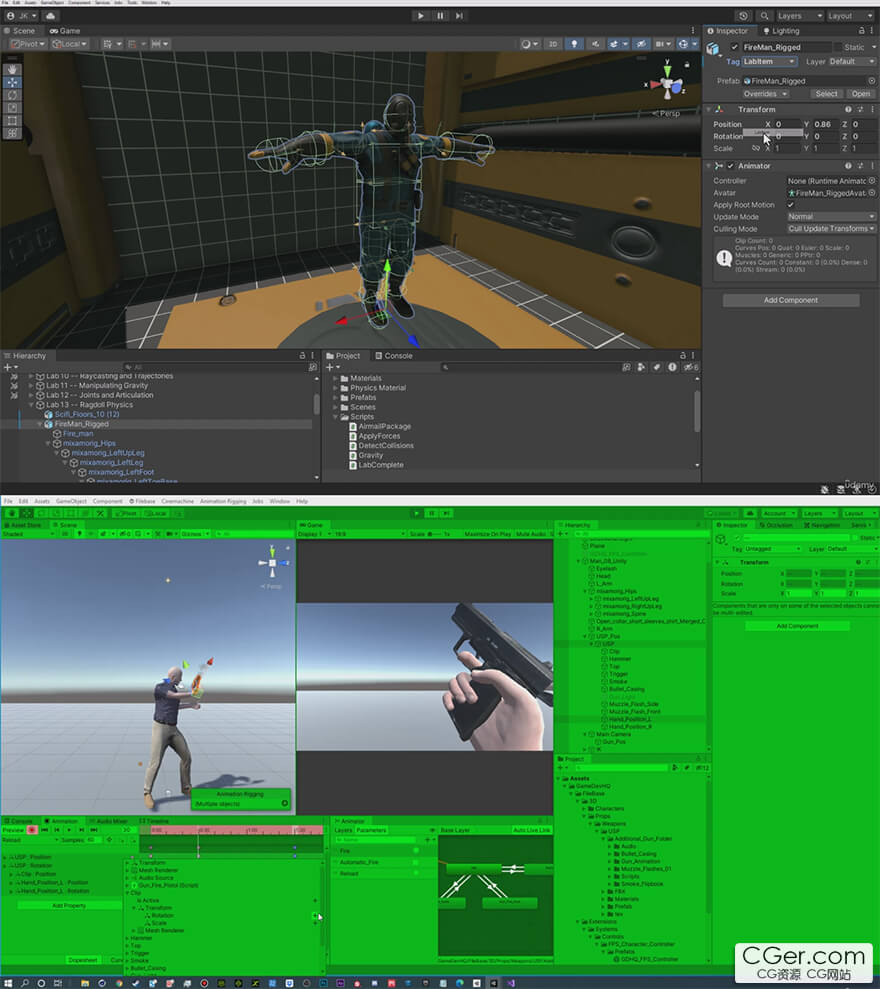Click the FireMan_Rigged name field in Inspector

coord(786,47)
